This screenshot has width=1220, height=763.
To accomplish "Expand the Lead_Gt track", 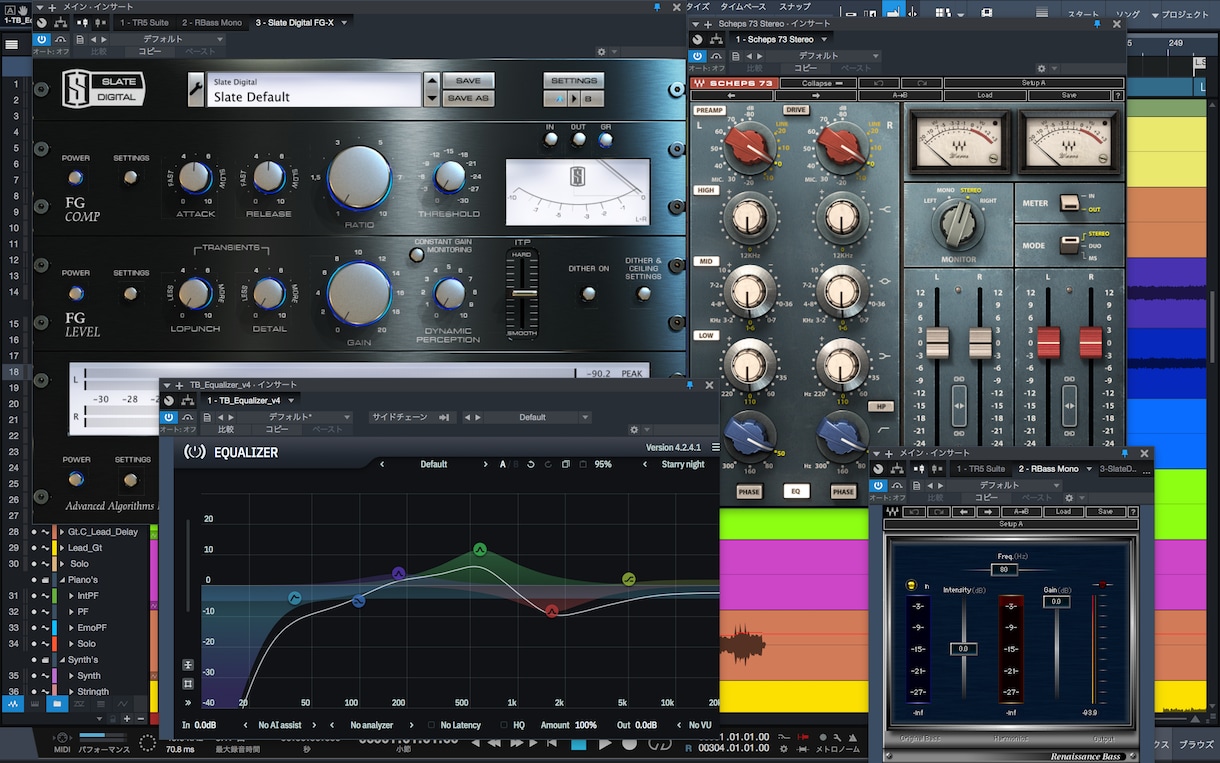I will coord(62,548).
